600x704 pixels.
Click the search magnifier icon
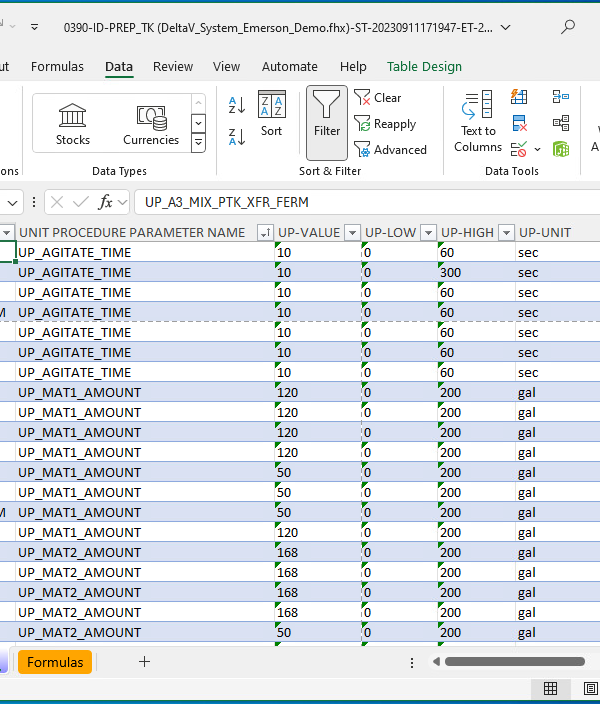(568, 27)
